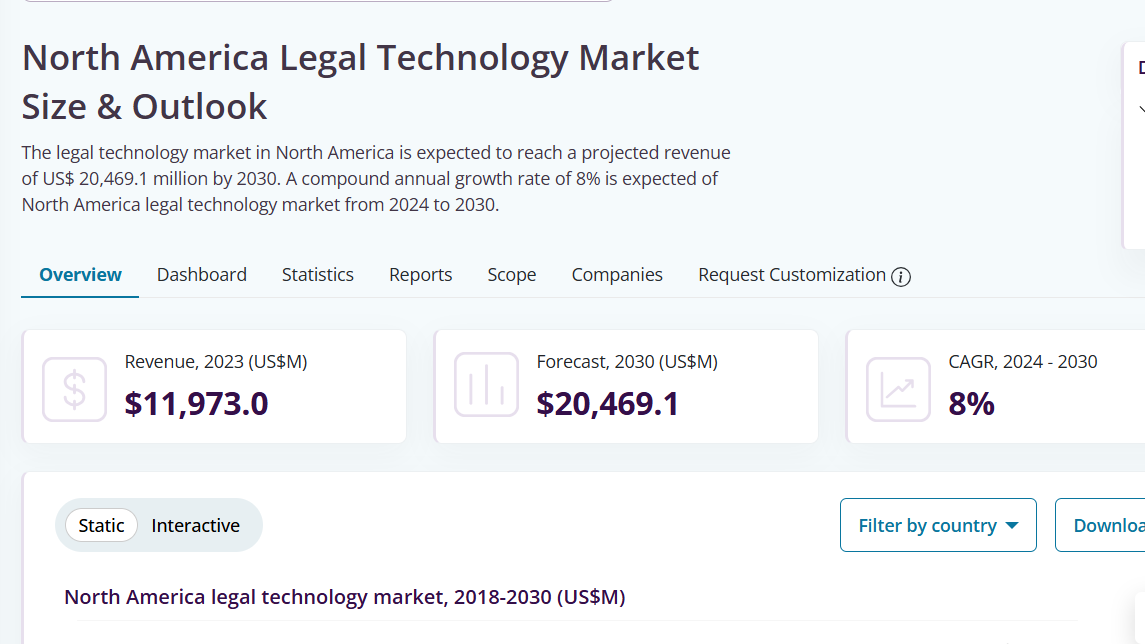Select the Static chart view option
Screen dimensions: 1145x644
coord(101,525)
